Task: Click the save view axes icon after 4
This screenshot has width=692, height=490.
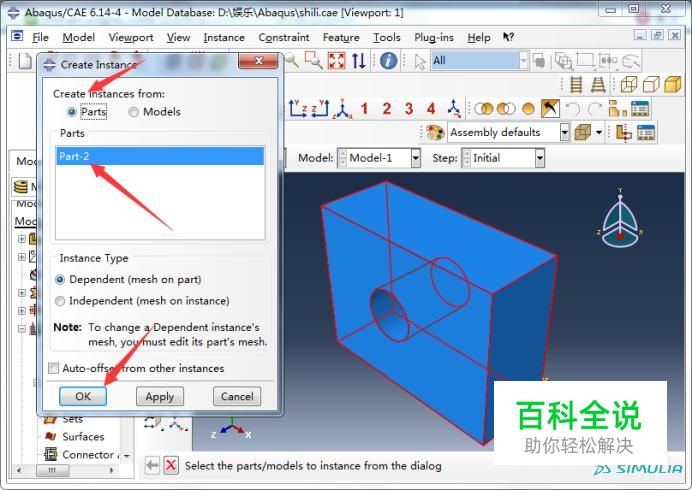Action: [454, 109]
